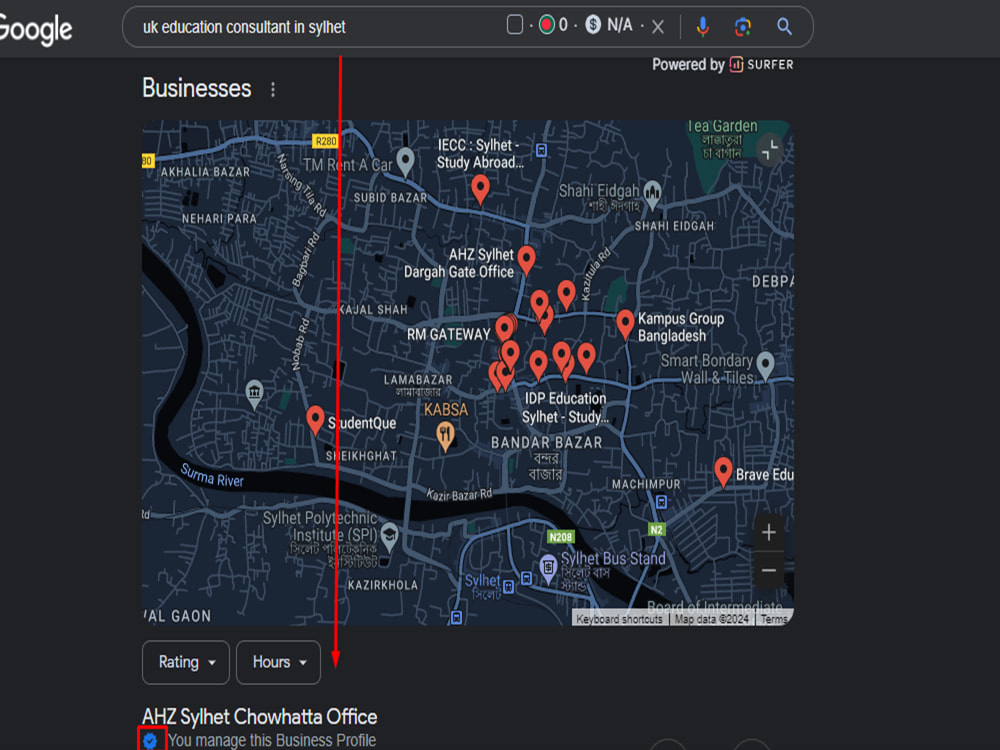Click the Brave Edu map pin

pos(723,471)
